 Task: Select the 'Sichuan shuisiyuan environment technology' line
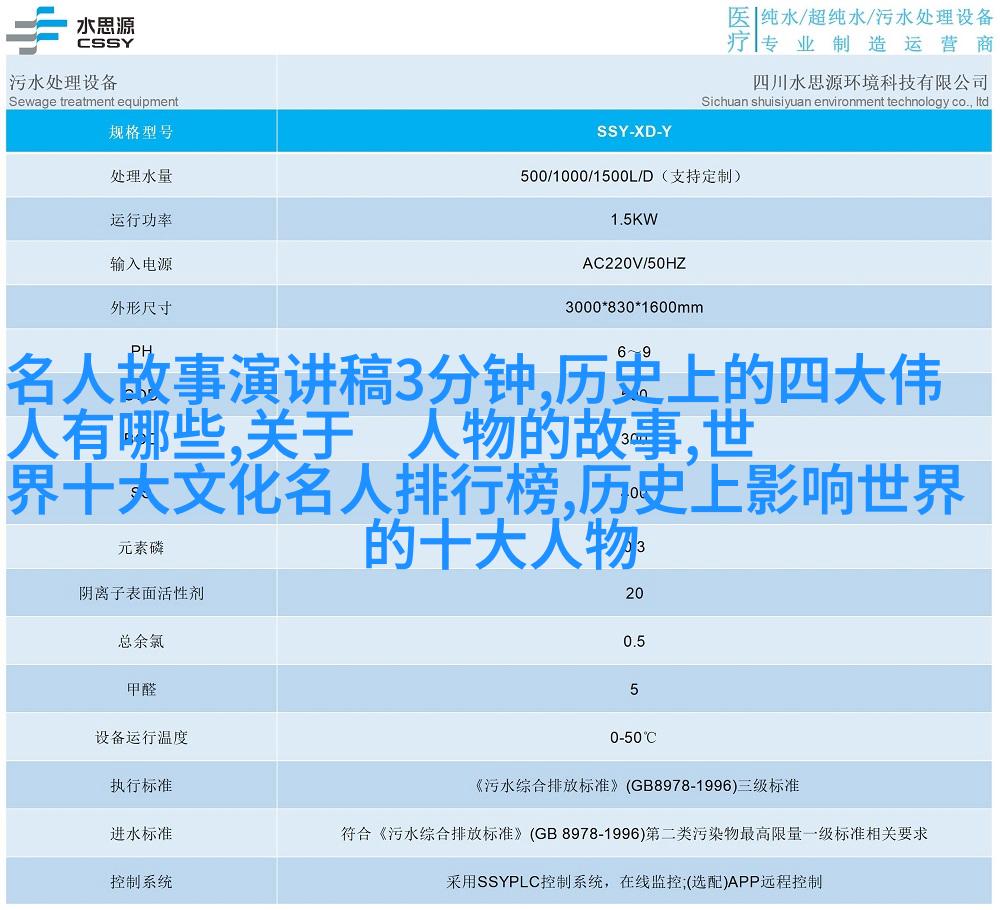point(845,101)
